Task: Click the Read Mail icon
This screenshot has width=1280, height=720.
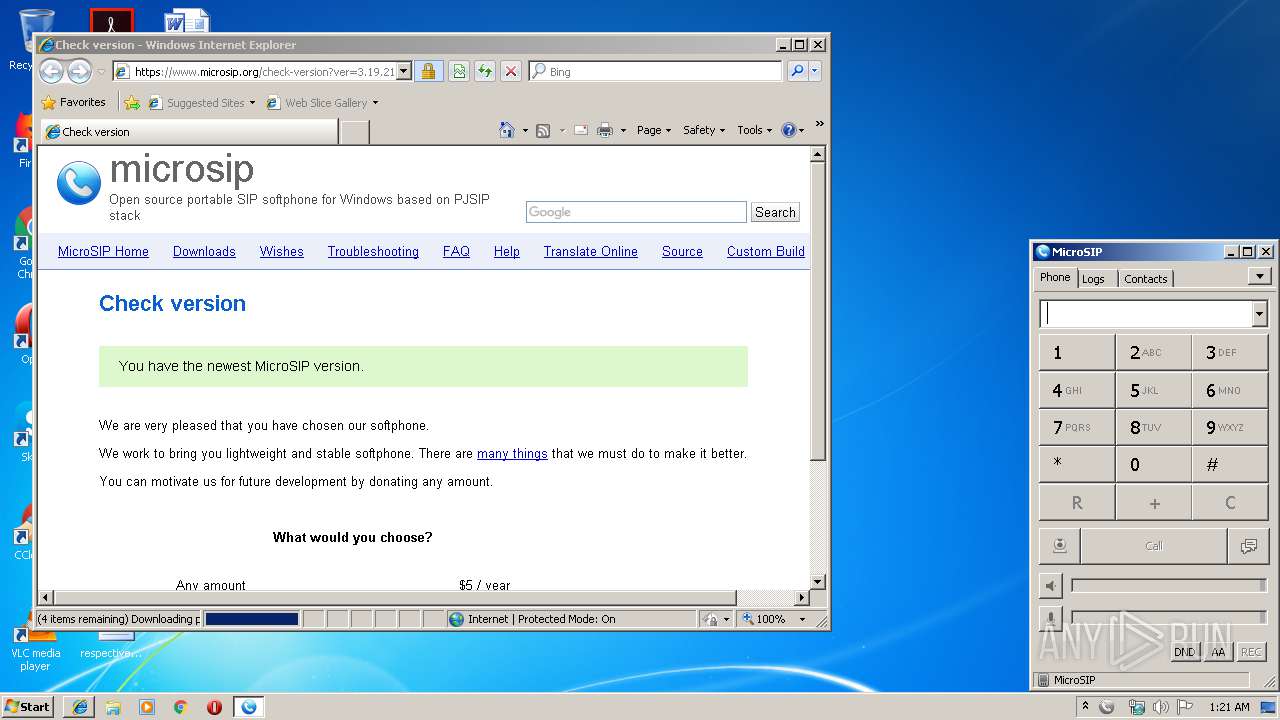Action: [581, 130]
